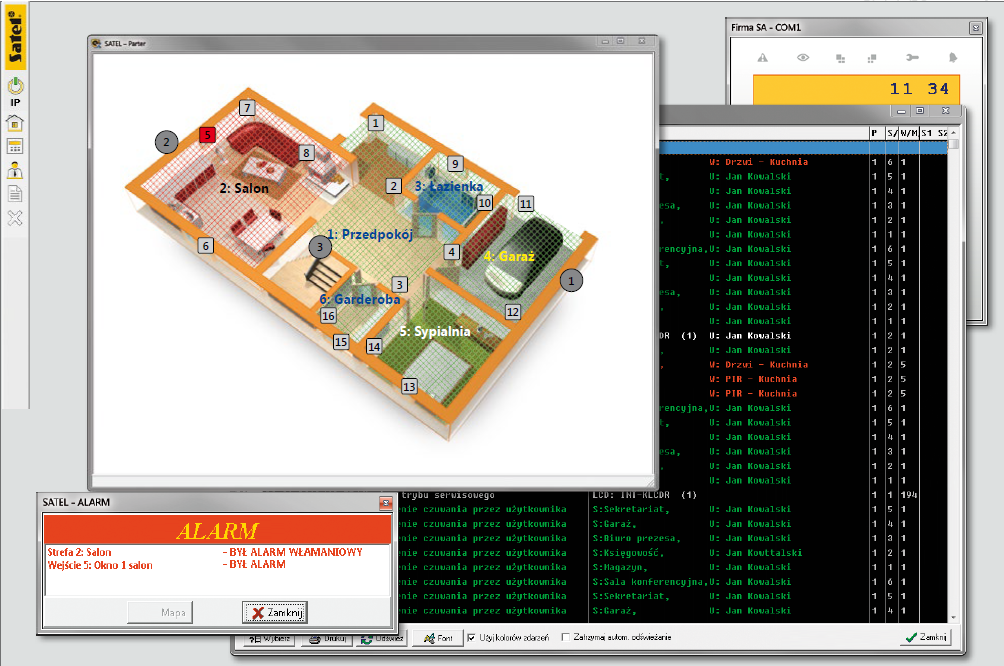Click the scroll up arrow in event log

[953, 133]
